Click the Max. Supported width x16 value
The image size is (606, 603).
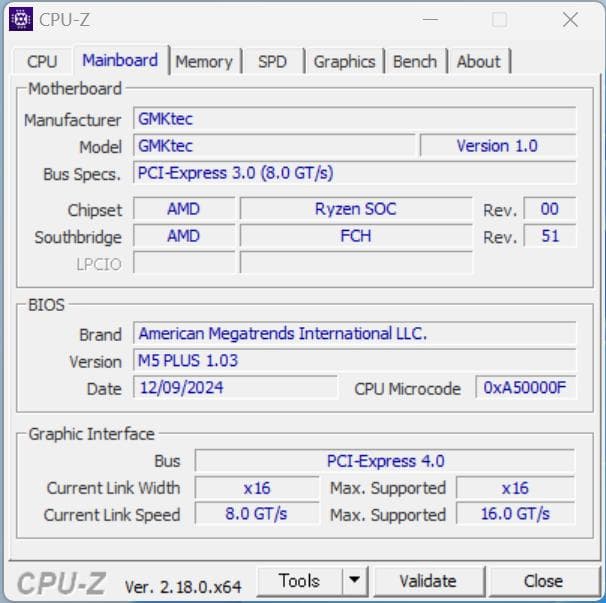[516, 488]
